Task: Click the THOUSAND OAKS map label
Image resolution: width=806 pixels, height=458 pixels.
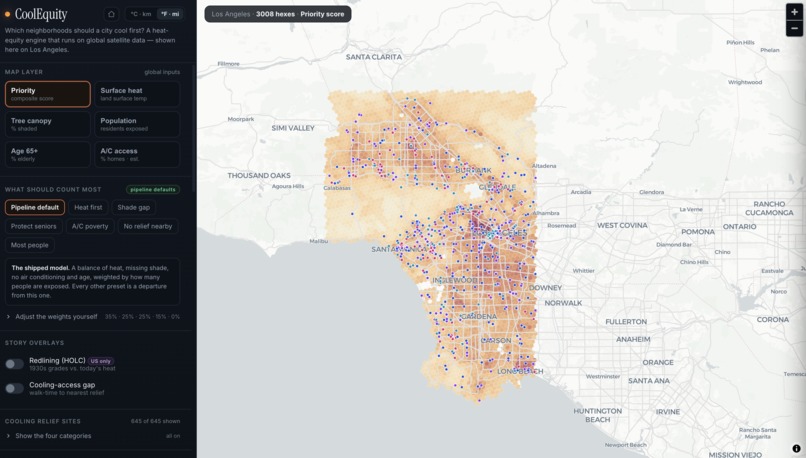Action: 259,176
